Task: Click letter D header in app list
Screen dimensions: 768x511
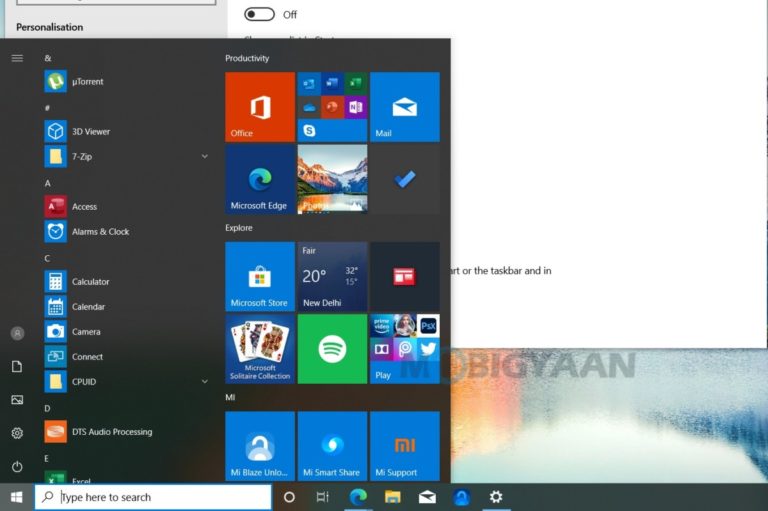Action: [47, 409]
